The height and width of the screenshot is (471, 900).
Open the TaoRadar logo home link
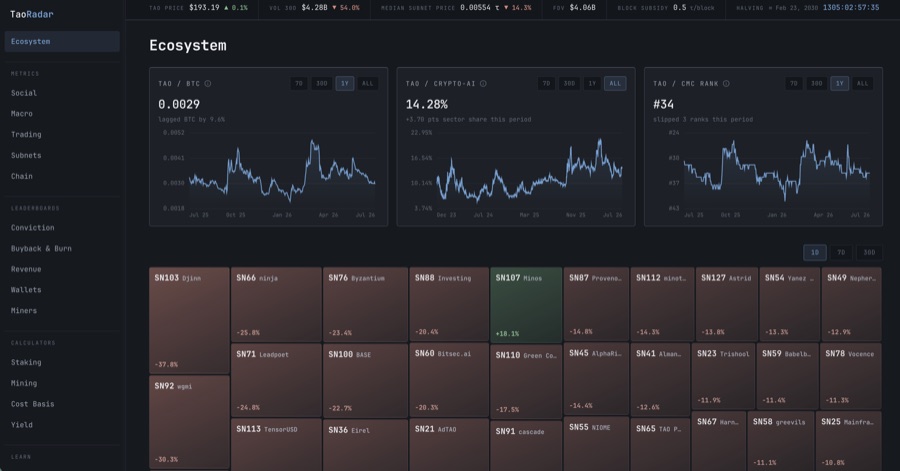(32, 14)
